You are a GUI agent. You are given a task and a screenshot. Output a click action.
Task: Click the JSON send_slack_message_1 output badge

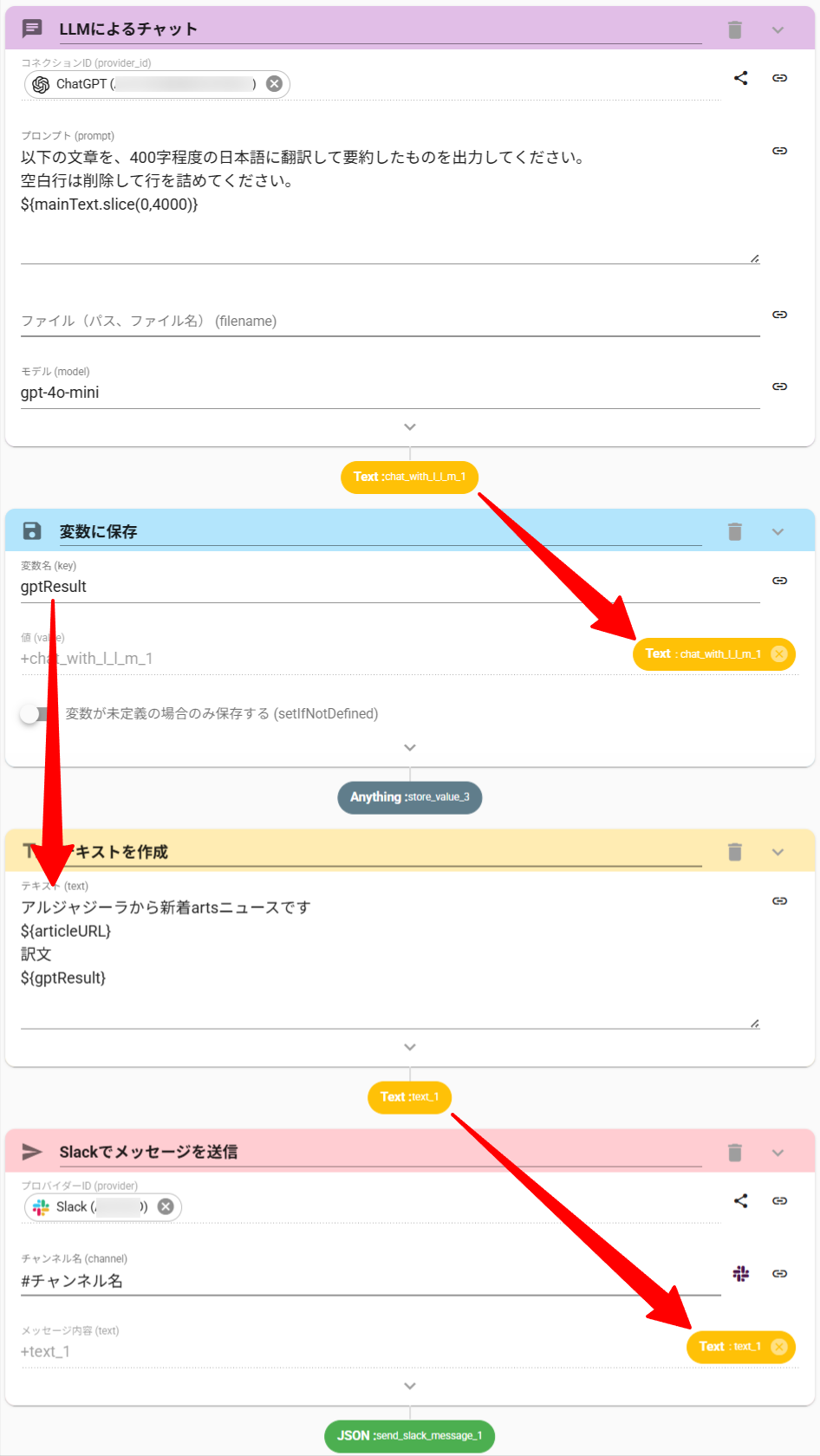409,1436
